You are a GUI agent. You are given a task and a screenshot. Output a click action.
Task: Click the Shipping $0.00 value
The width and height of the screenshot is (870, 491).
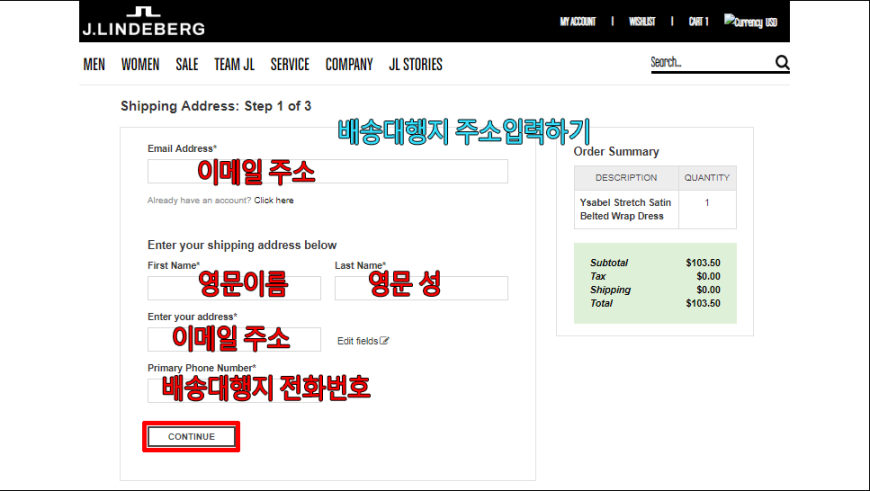coord(709,290)
